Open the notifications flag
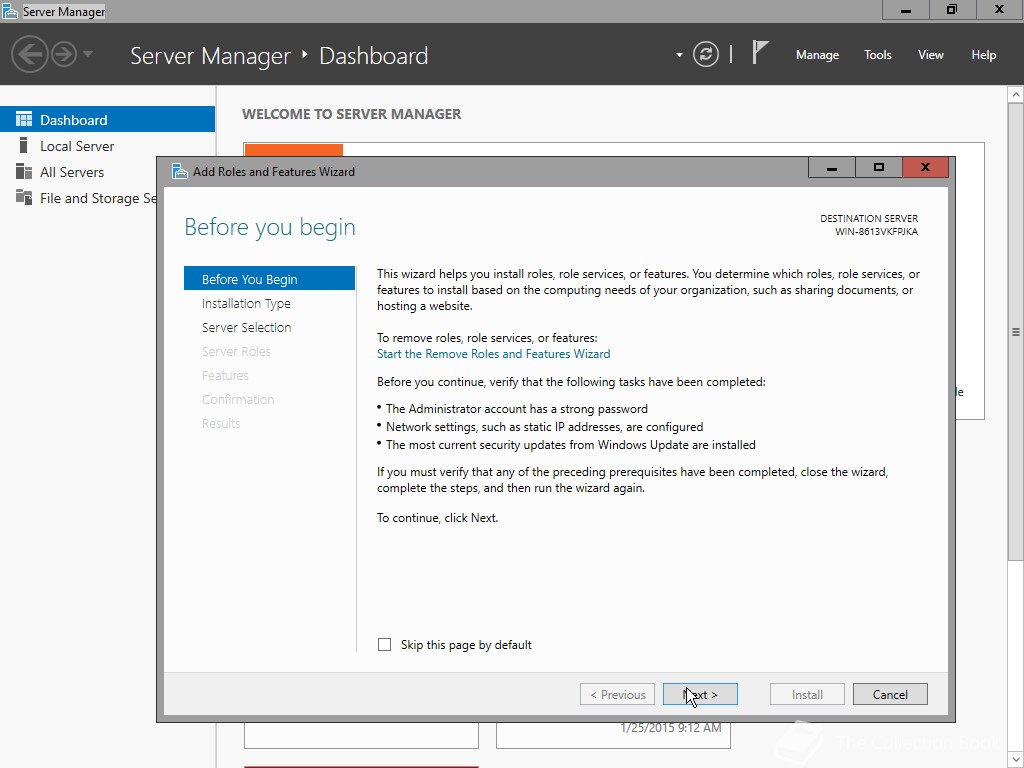The image size is (1024, 768). pyautogui.click(x=760, y=52)
